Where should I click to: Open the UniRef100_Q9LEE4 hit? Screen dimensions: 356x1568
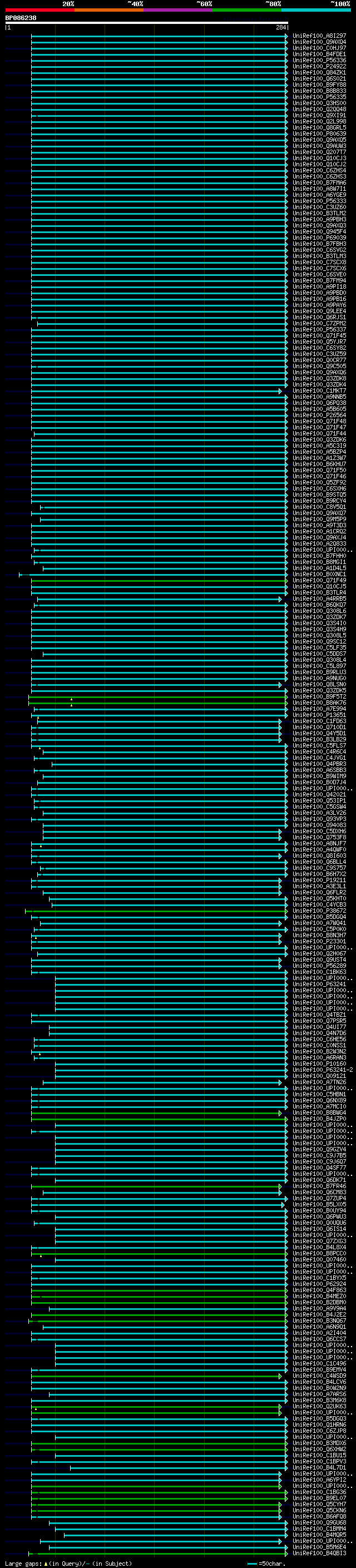coord(319,311)
